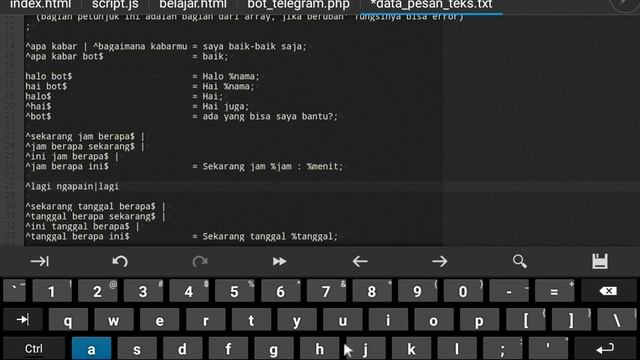
Task: Tap the apostrophe key
Action: pyautogui.click(x=548, y=349)
